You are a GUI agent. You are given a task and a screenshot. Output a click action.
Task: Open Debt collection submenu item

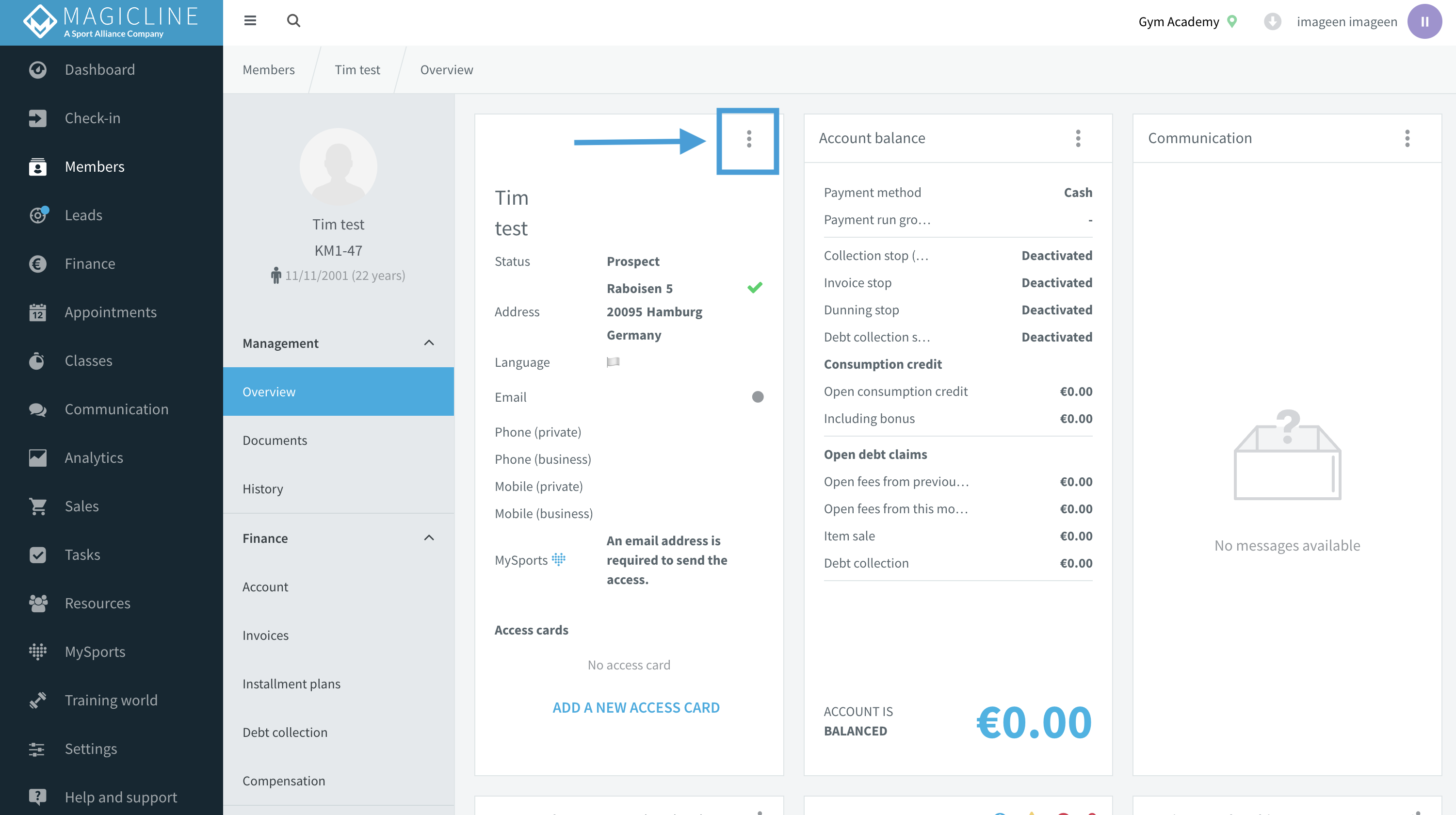pyautogui.click(x=339, y=733)
